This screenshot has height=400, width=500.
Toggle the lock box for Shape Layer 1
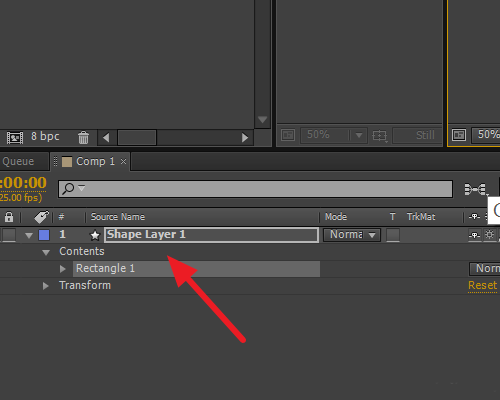point(9,235)
